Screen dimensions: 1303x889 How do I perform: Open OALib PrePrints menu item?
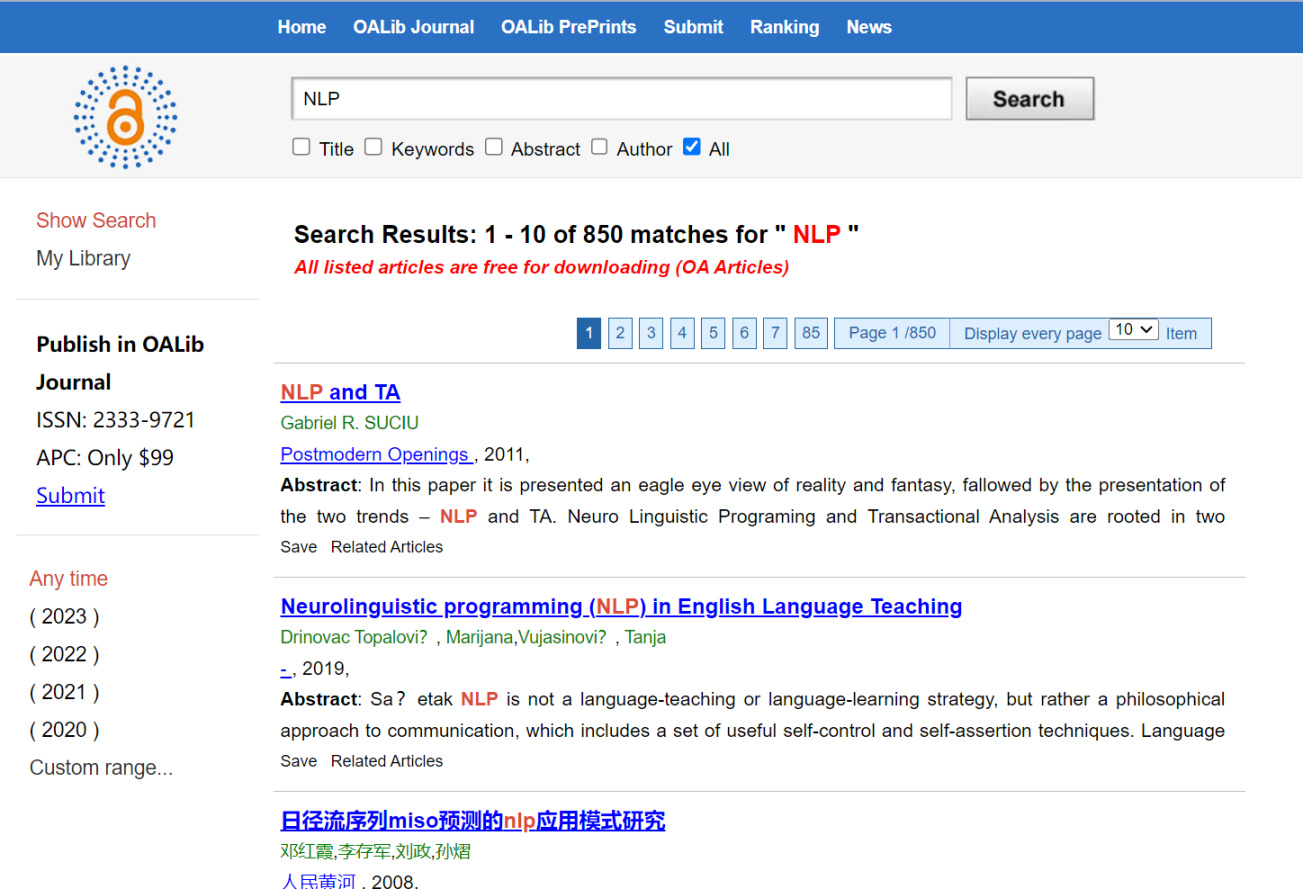(x=568, y=27)
